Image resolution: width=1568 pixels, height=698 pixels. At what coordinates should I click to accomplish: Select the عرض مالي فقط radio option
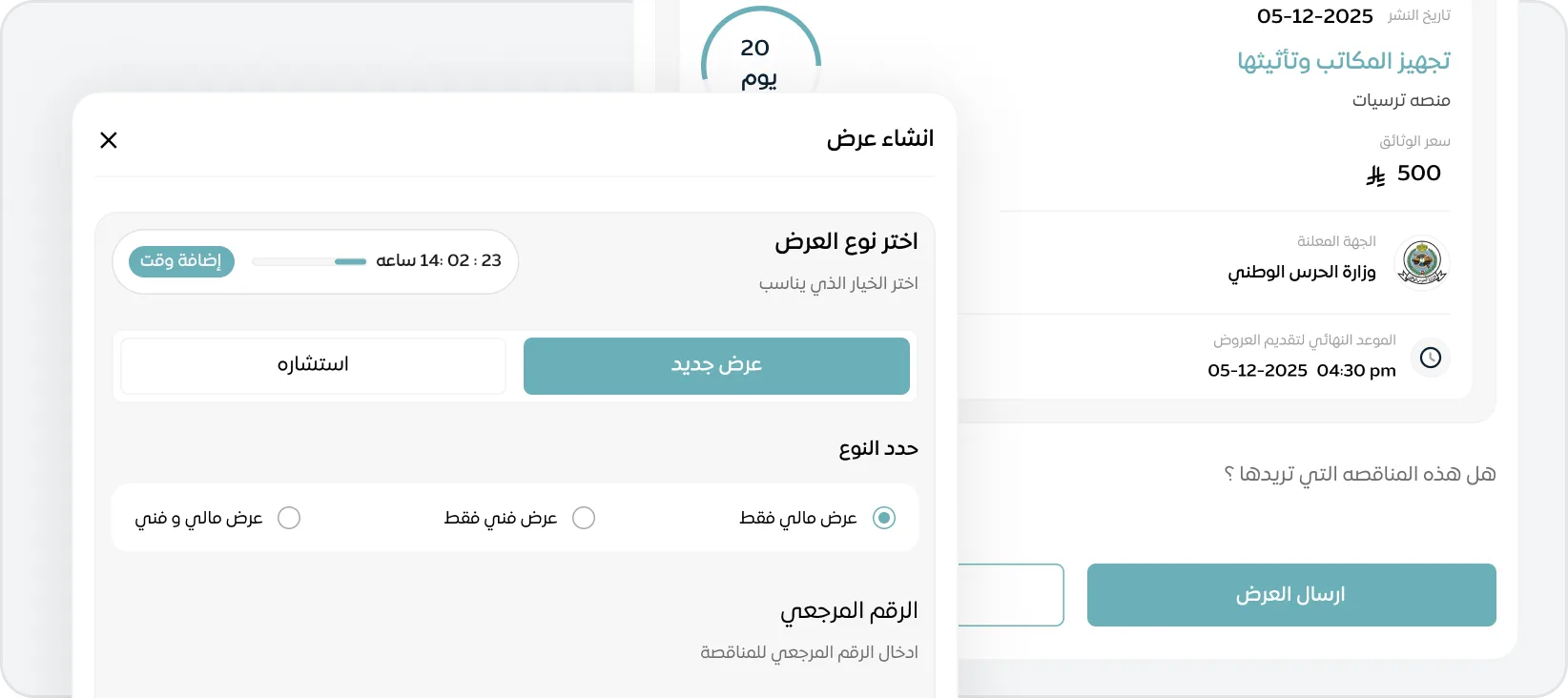point(884,518)
